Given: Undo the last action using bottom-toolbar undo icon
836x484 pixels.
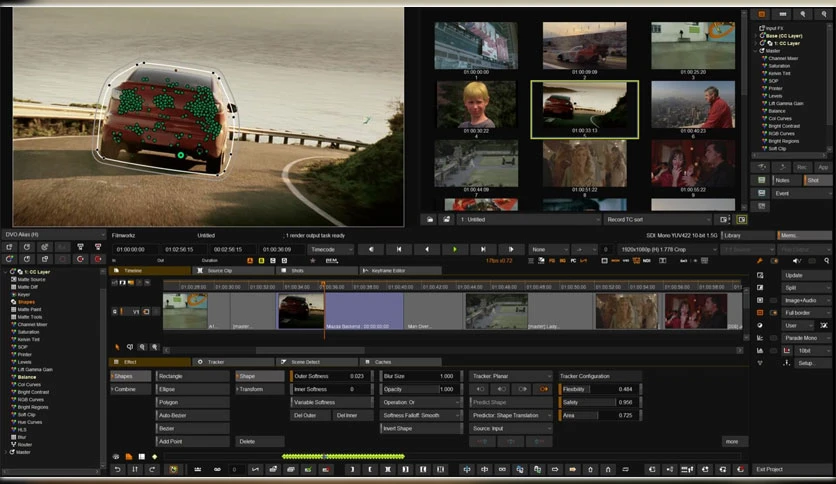Looking at the screenshot, I should 117,469.
